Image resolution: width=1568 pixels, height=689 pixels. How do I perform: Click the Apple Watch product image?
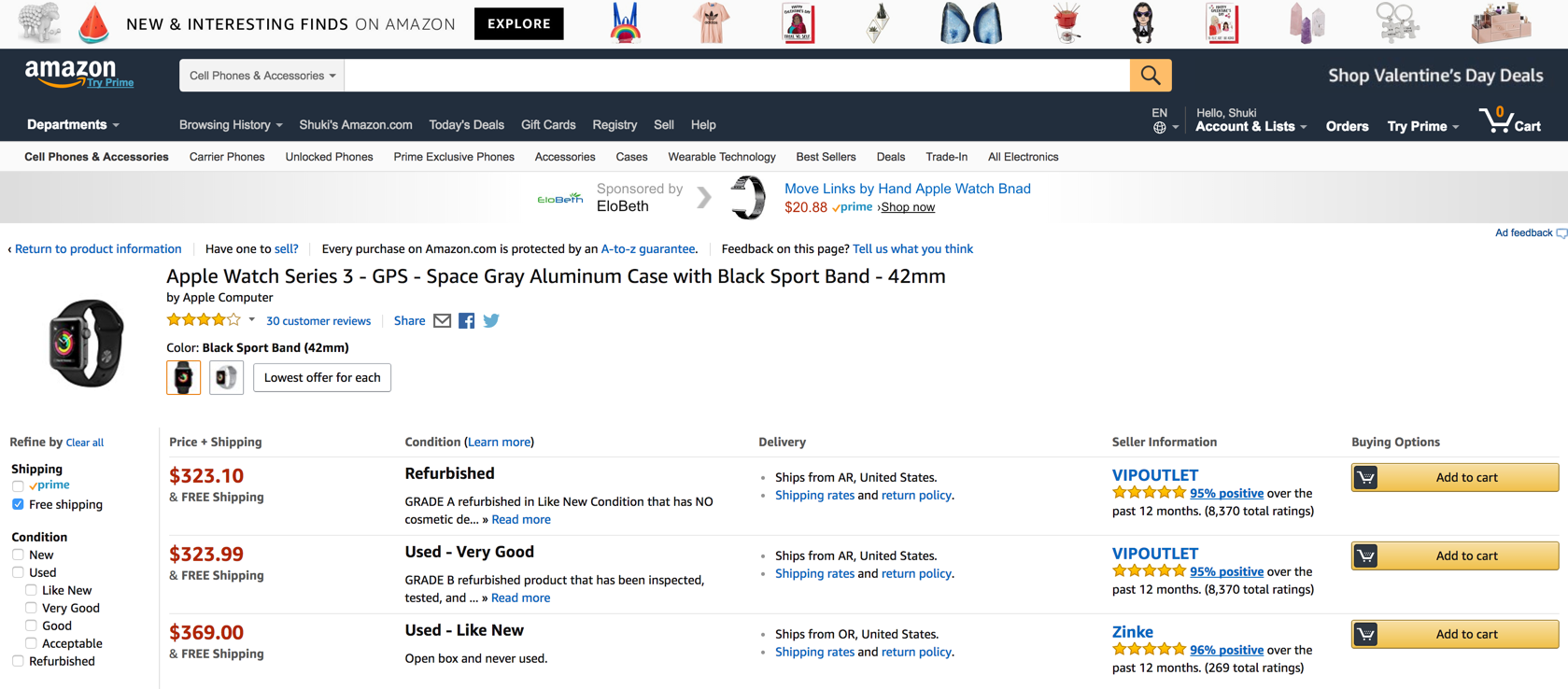[x=86, y=343]
